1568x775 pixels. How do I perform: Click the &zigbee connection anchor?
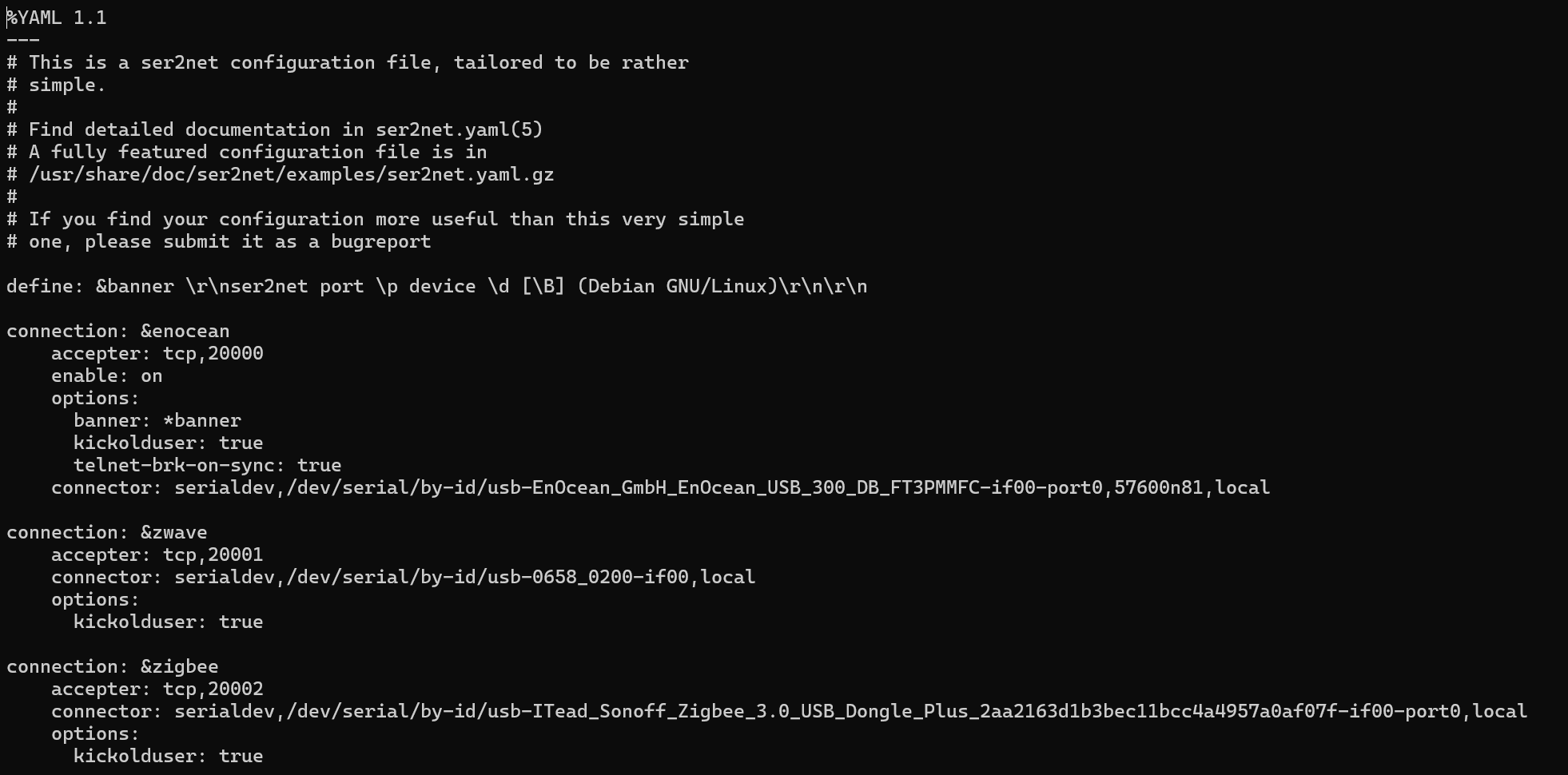click(x=179, y=666)
